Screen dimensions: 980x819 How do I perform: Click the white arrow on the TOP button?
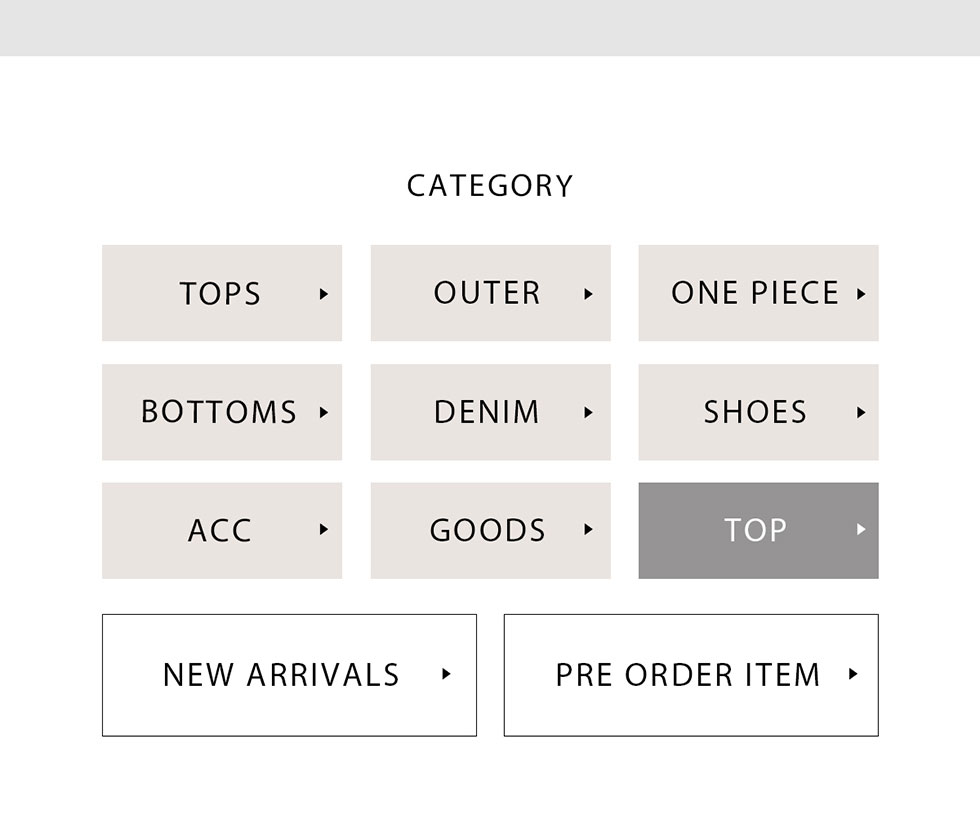click(861, 530)
